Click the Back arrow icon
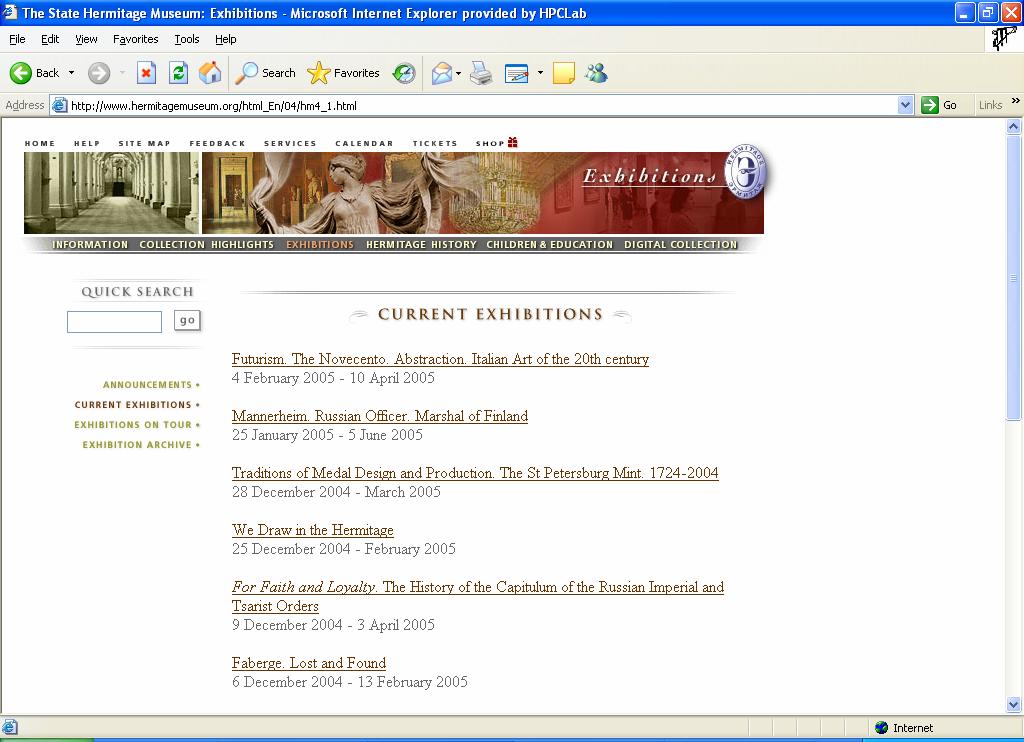Screen dimensions: 1024x742 pyautogui.click(x=20, y=73)
